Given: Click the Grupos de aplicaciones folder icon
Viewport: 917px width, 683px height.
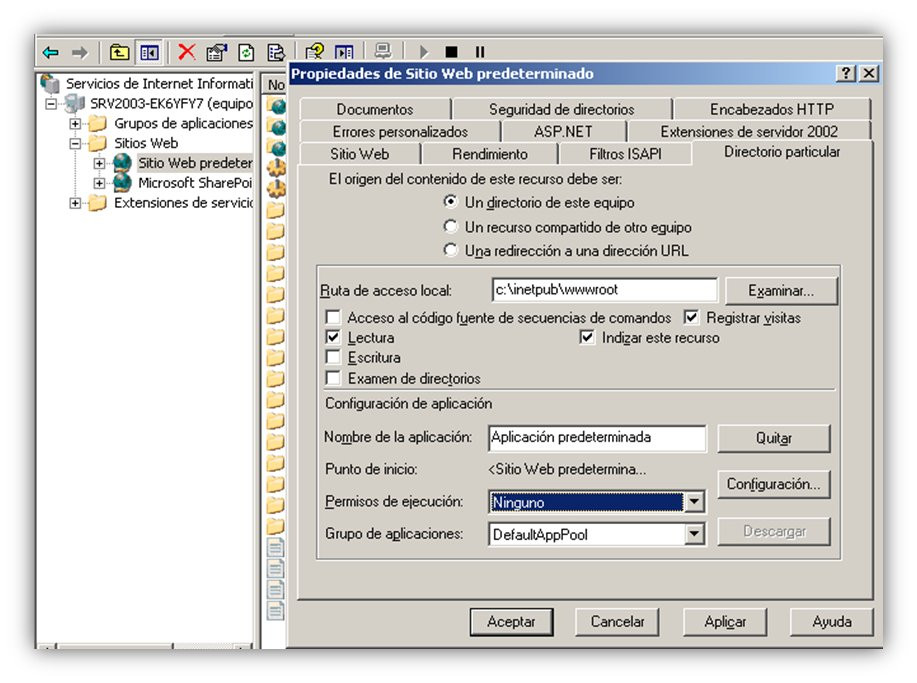Looking at the screenshot, I should [97, 123].
